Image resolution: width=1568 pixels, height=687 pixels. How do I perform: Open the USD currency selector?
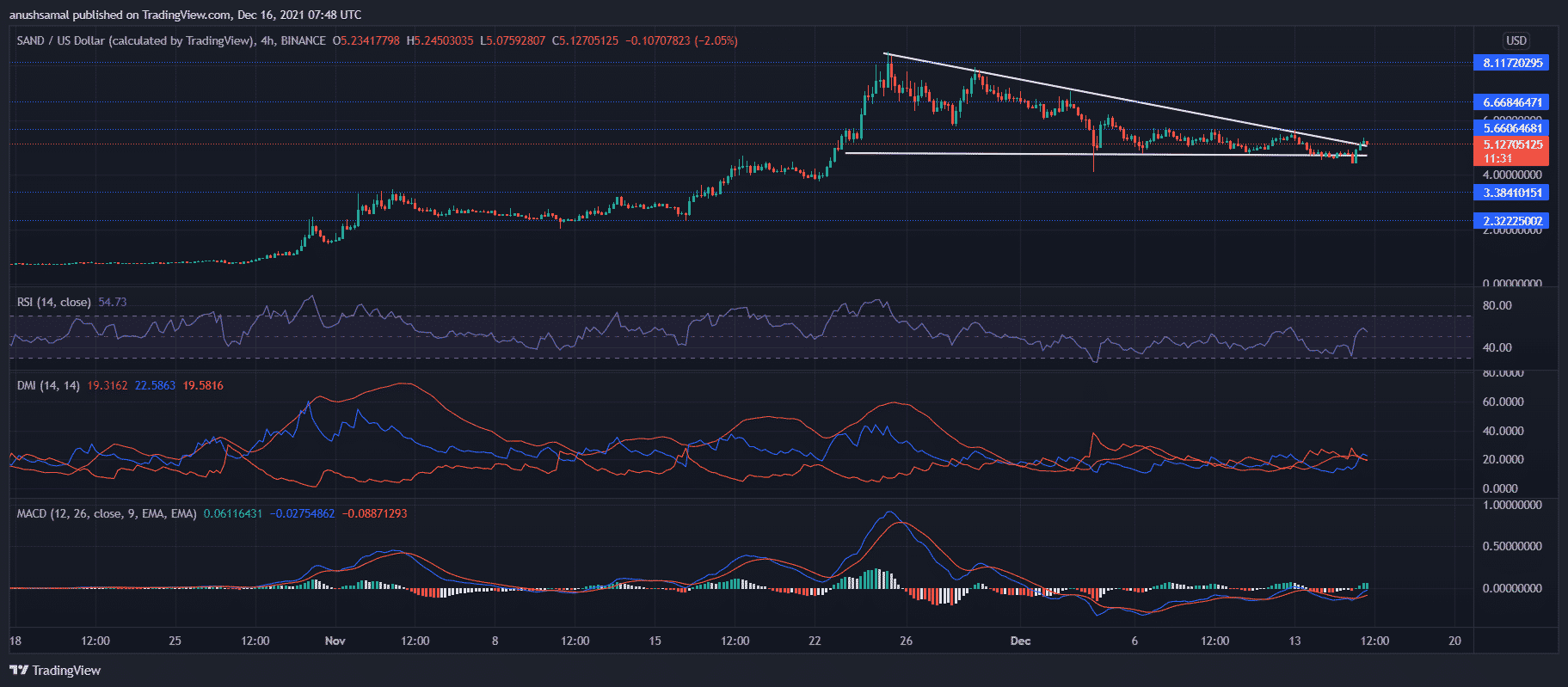pyautogui.click(x=1516, y=40)
